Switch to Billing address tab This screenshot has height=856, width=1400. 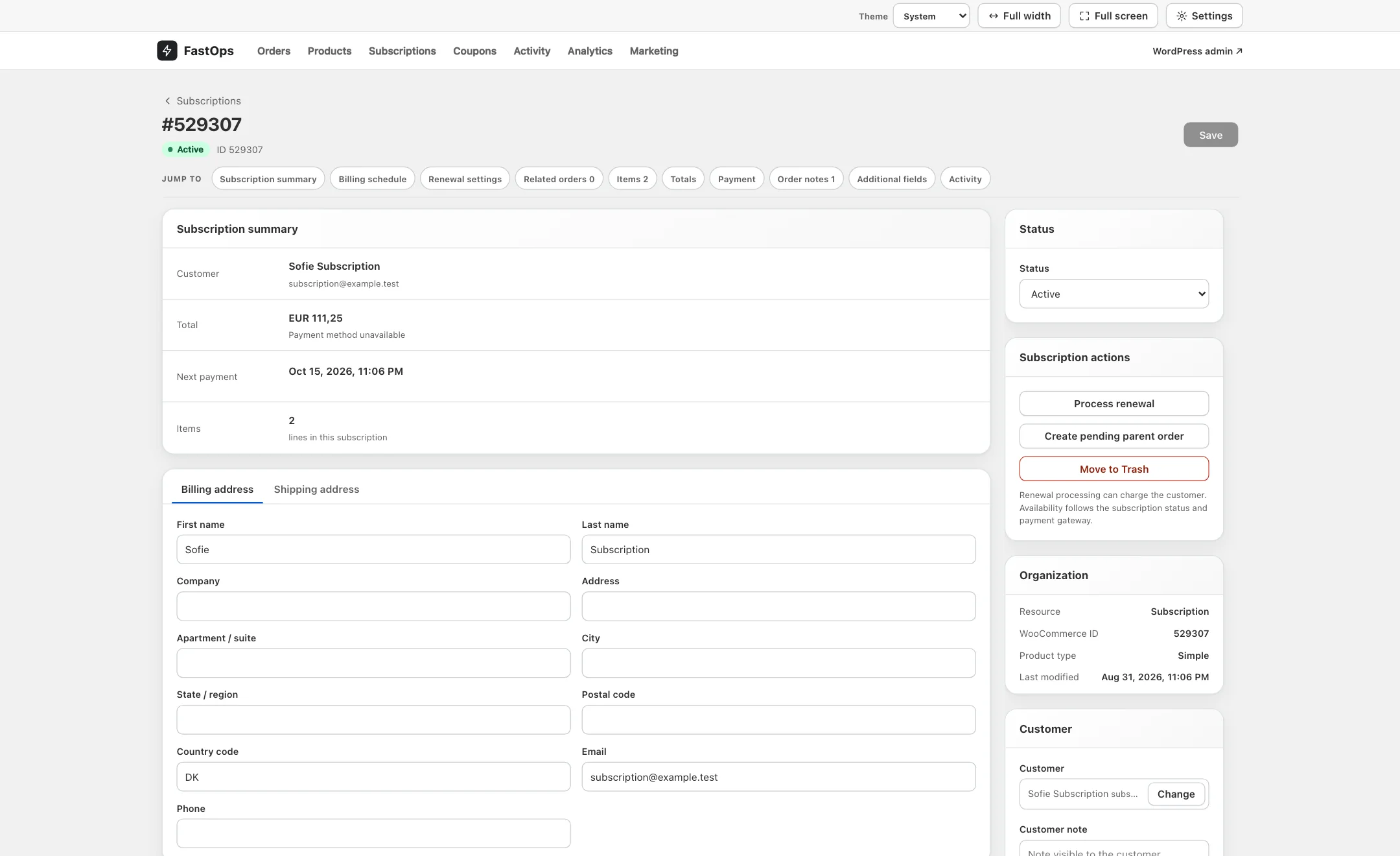[x=217, y=489]
